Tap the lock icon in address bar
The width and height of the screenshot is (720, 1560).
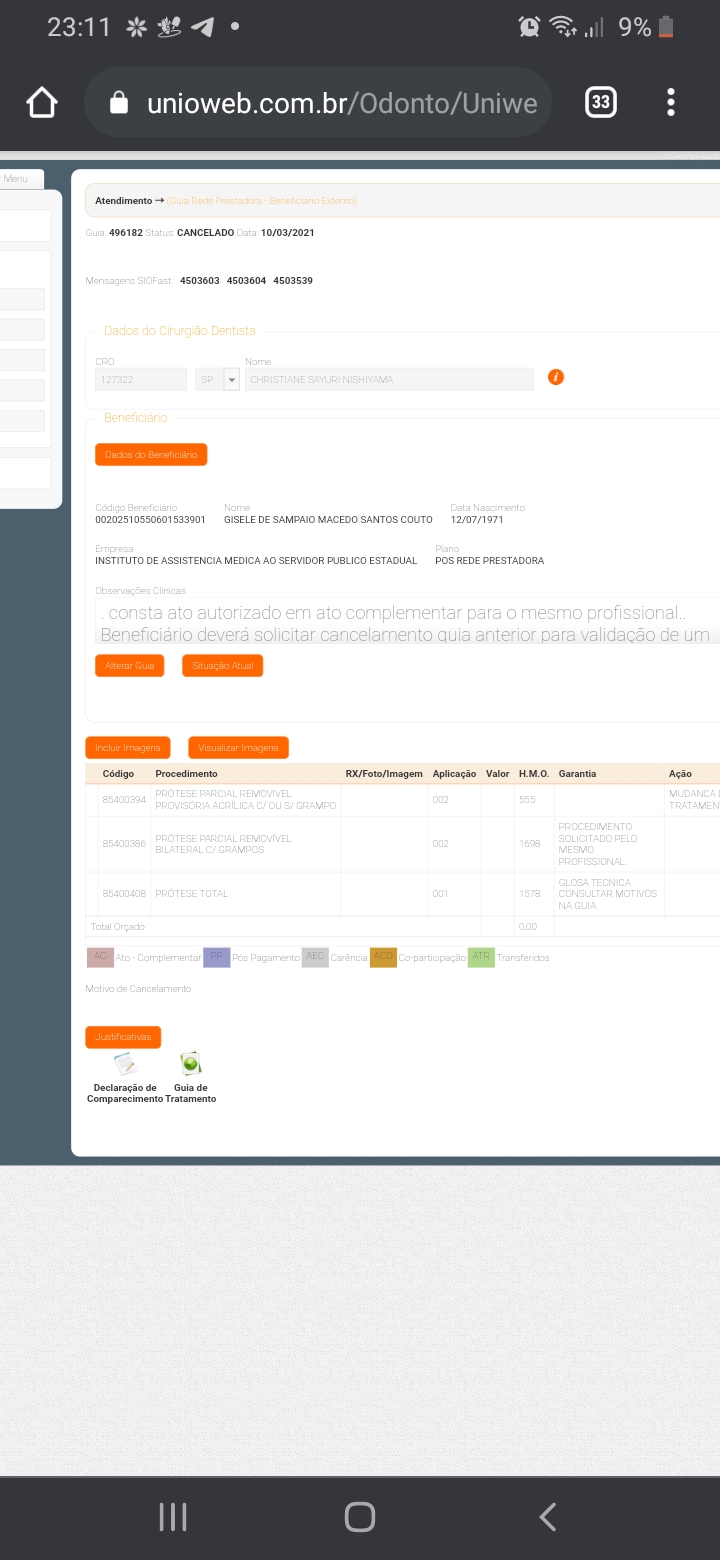[x=119, y=102]
